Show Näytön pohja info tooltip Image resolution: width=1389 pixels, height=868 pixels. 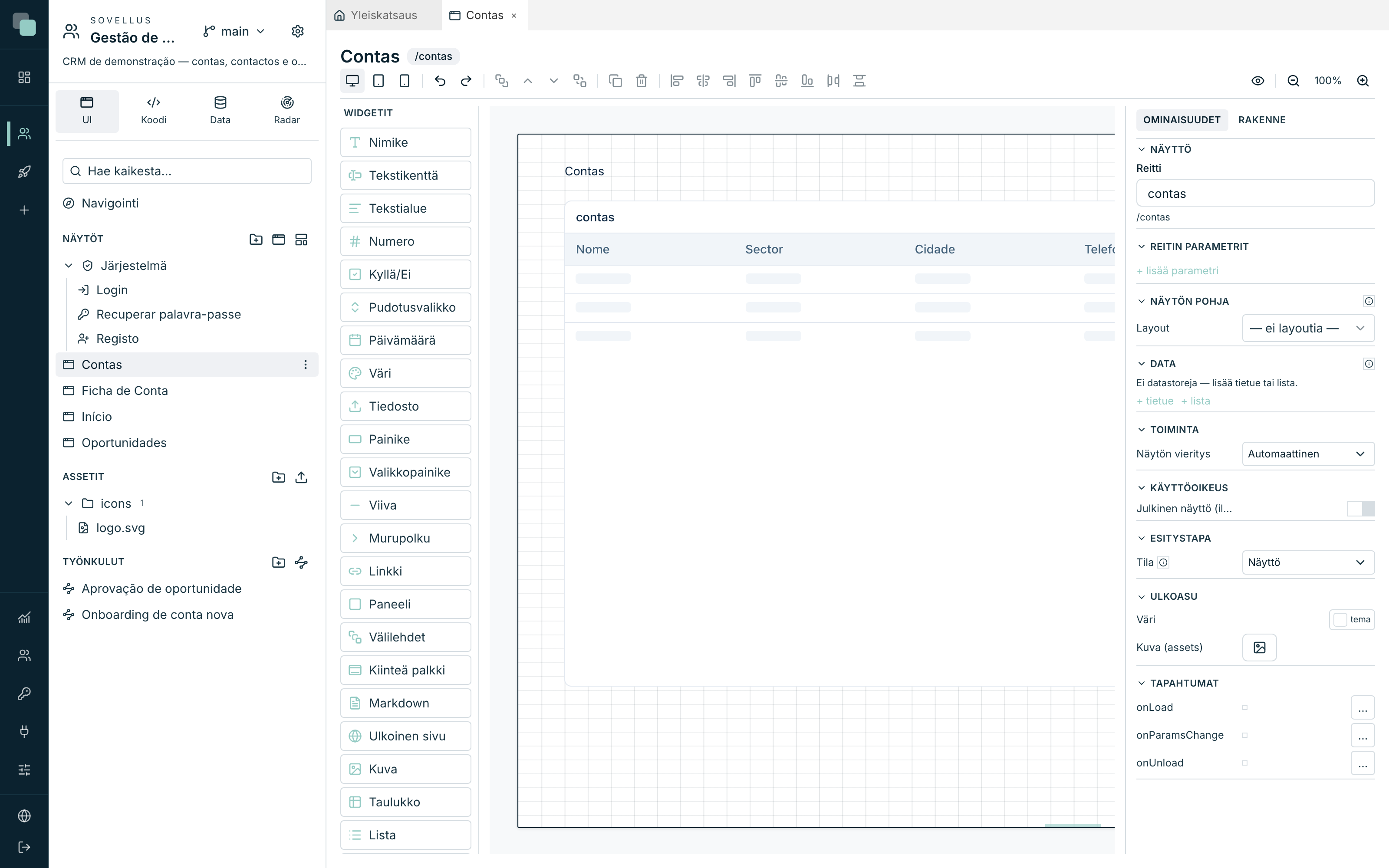point(1369,301)
